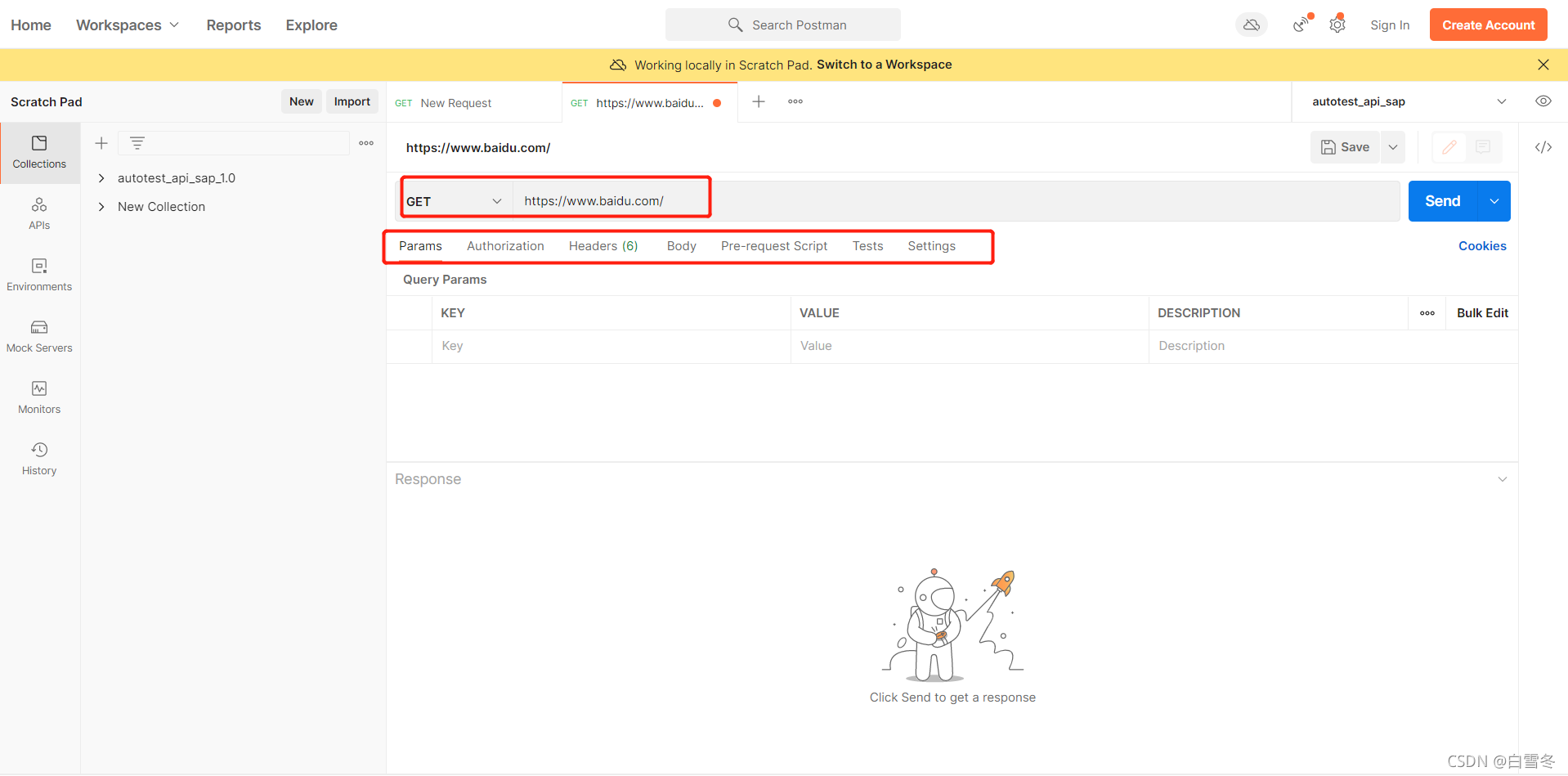
Task: Select the Pre-request Script tab
Action: click(774, 246)
